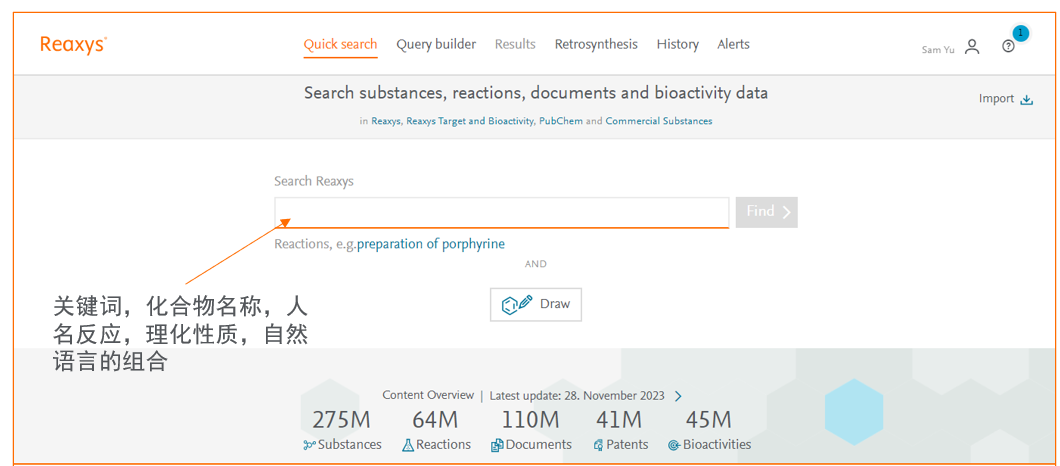Click the 64M Reactions count

coord(435,420)
